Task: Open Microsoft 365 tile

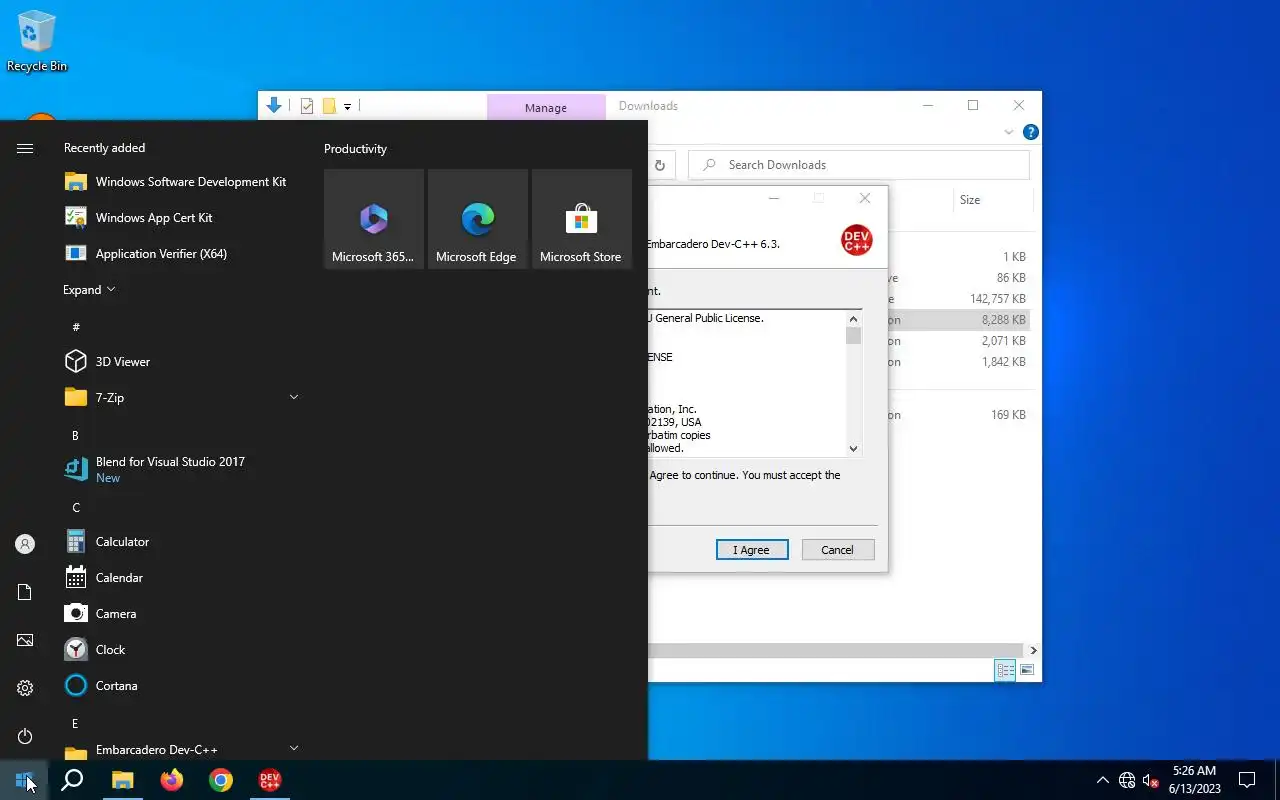Action: click(374, 219)
